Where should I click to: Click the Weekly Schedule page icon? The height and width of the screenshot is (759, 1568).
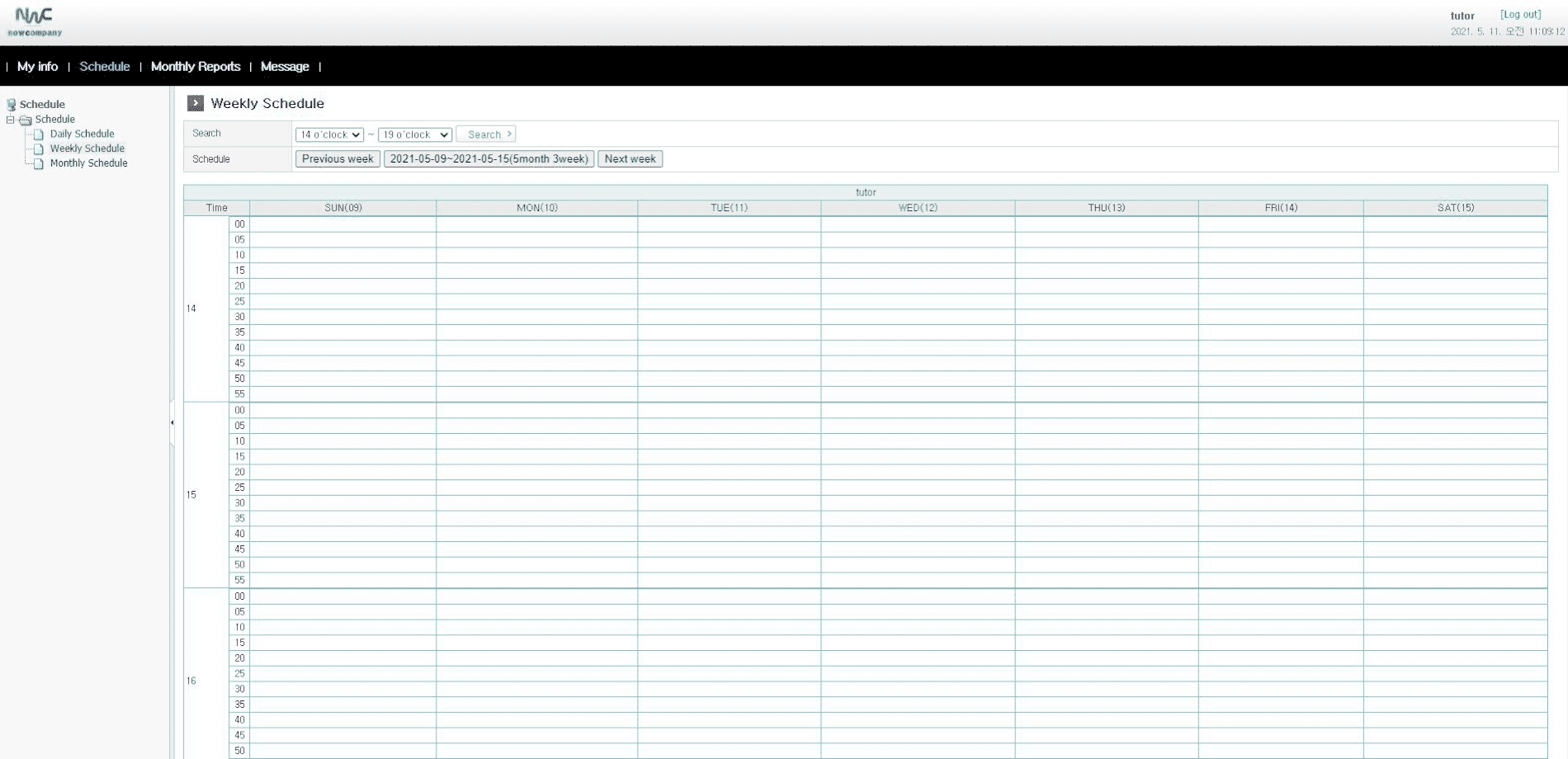[39, 149]
